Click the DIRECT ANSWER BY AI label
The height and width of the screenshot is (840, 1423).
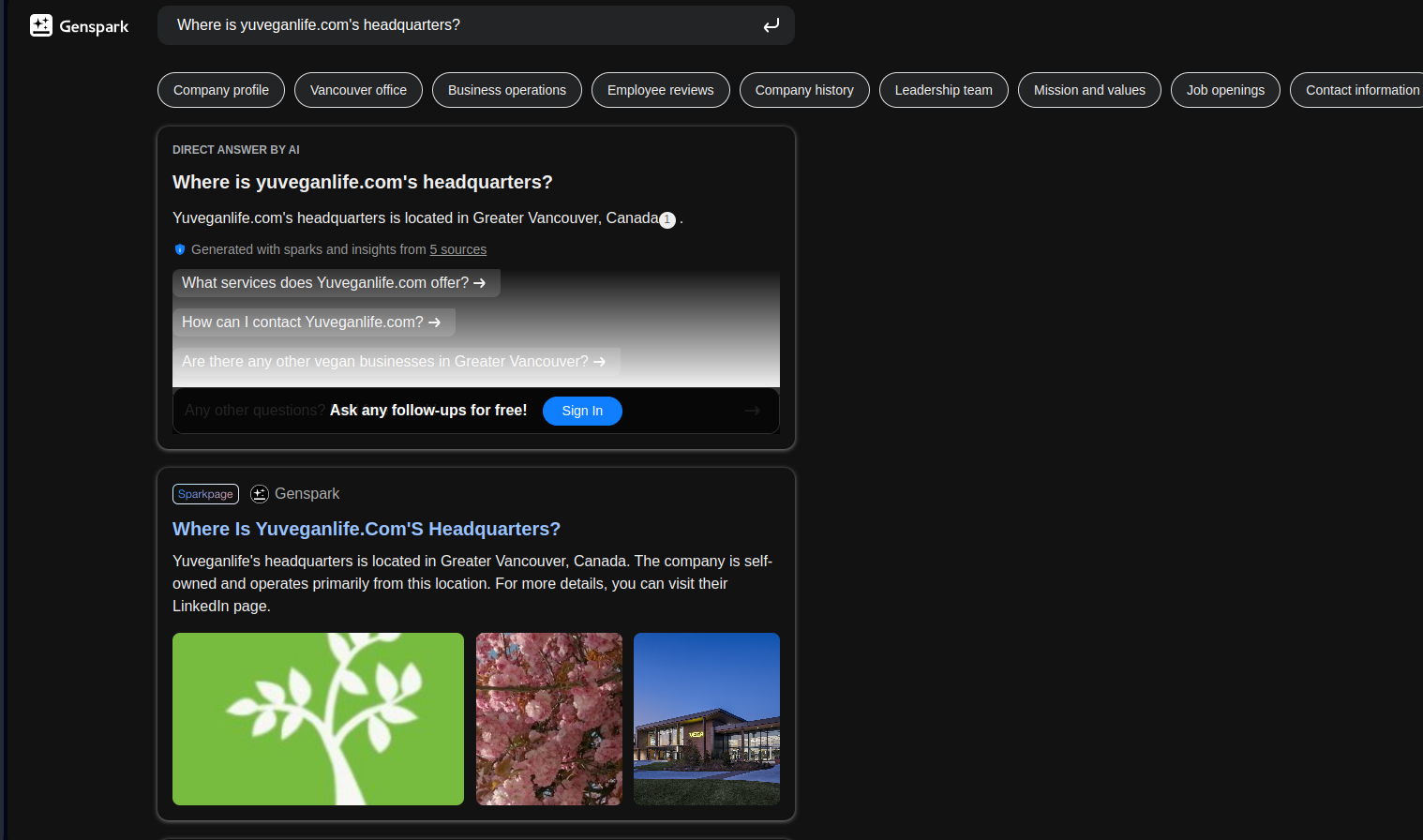[236, 150]
